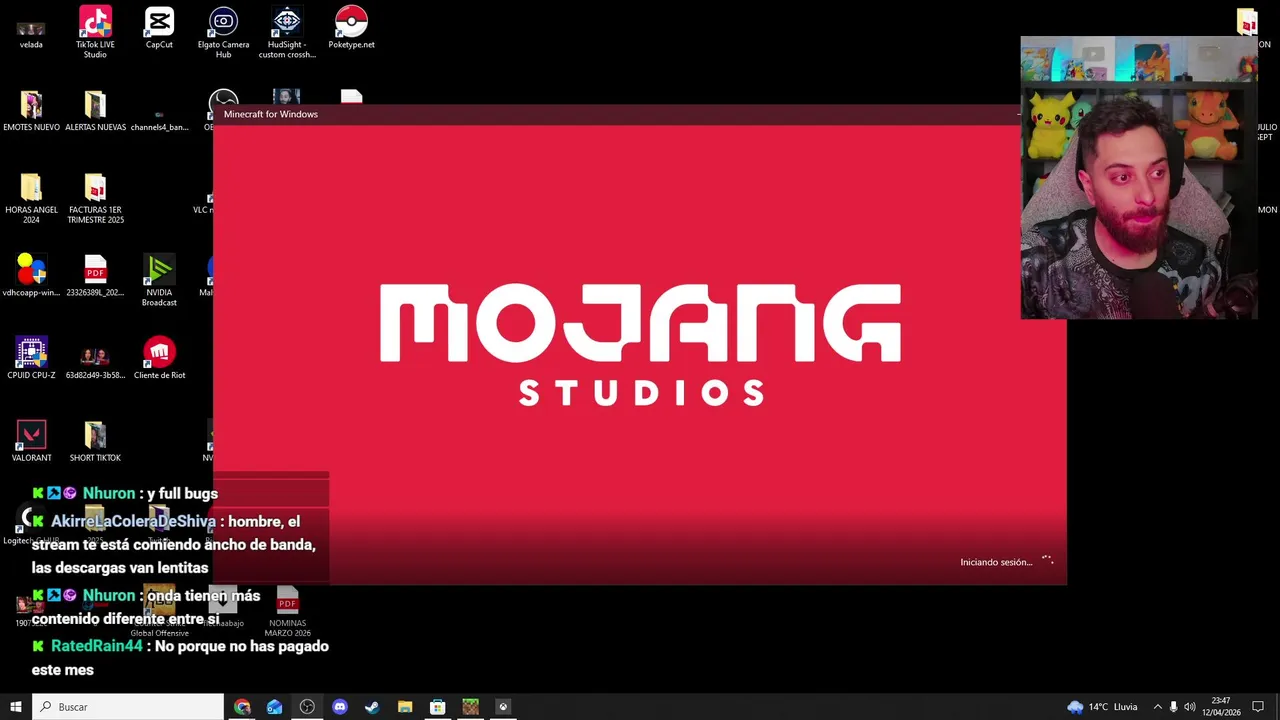This screenshot has height=720, width=1280.
Task: Expand the hidden system tray icons
Action: (x=1157, y=707)
